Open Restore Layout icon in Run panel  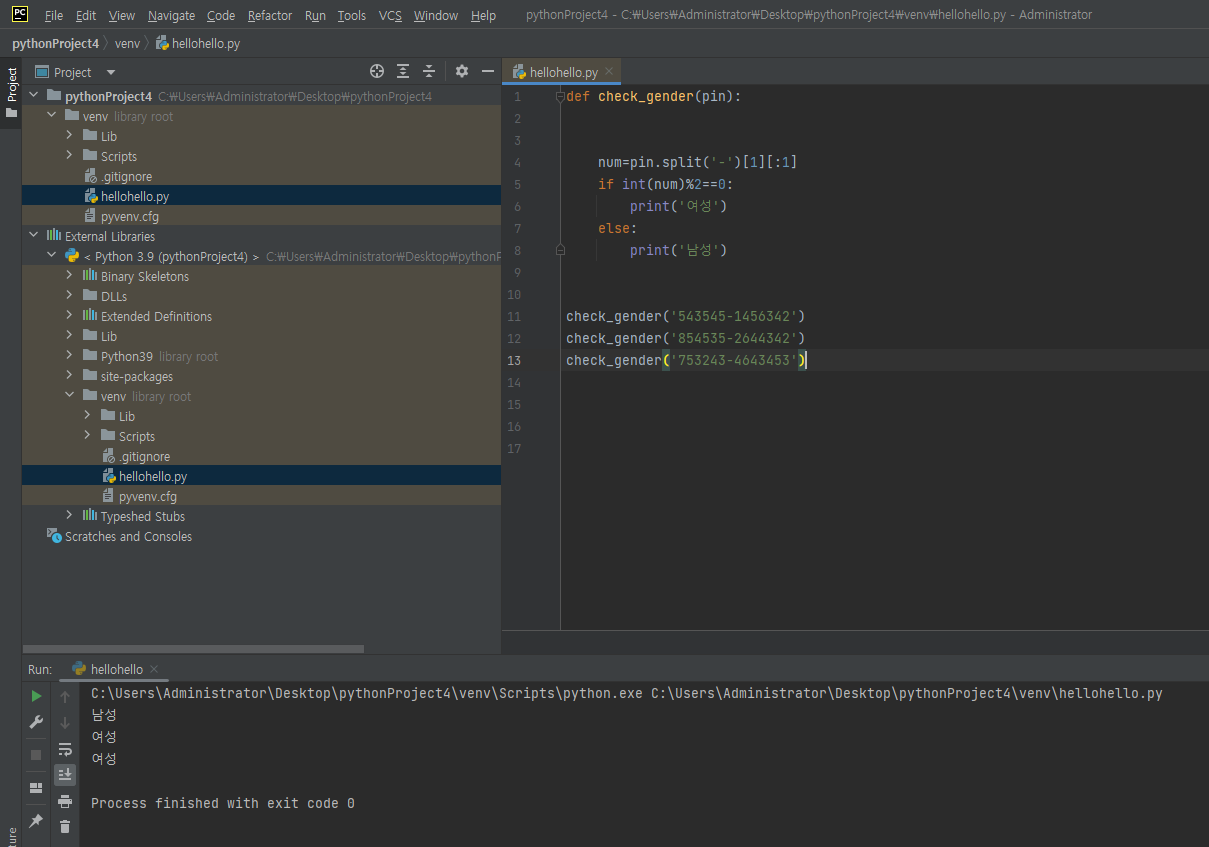[x=36, y=787]
